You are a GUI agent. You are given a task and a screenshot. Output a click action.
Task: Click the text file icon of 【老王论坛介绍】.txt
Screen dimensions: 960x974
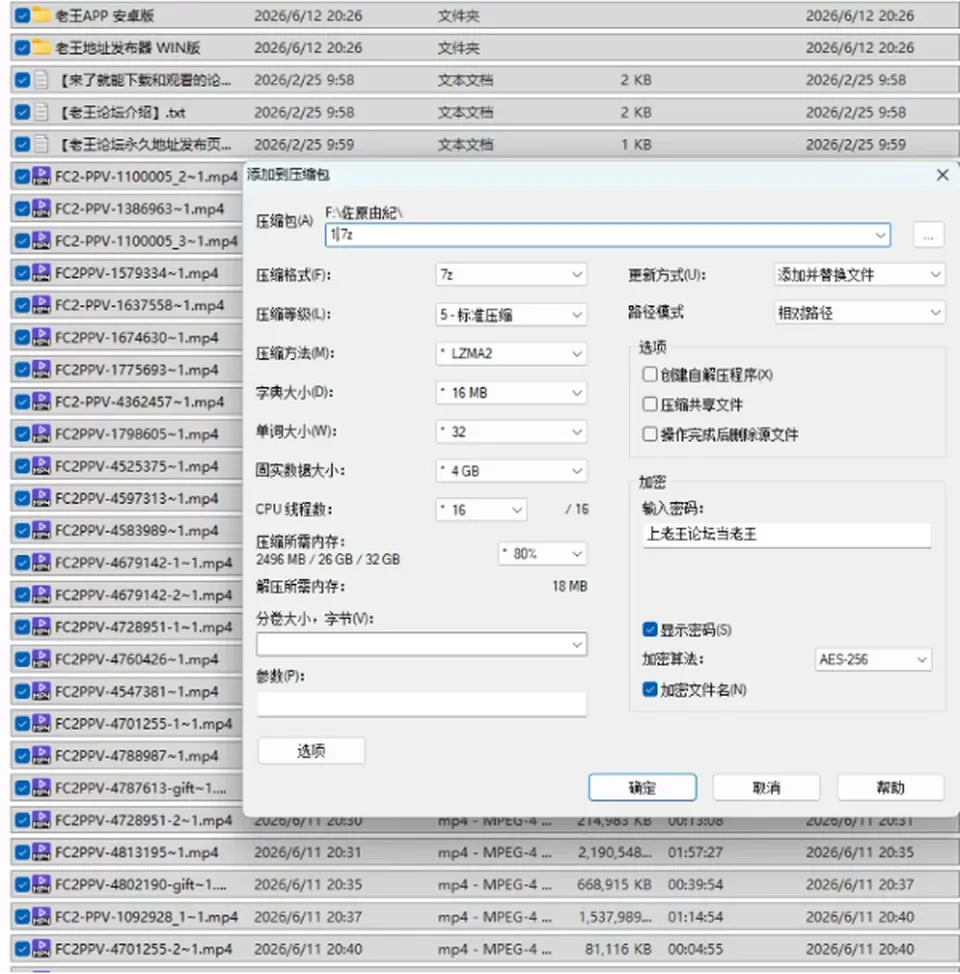(x=41, y=112)
